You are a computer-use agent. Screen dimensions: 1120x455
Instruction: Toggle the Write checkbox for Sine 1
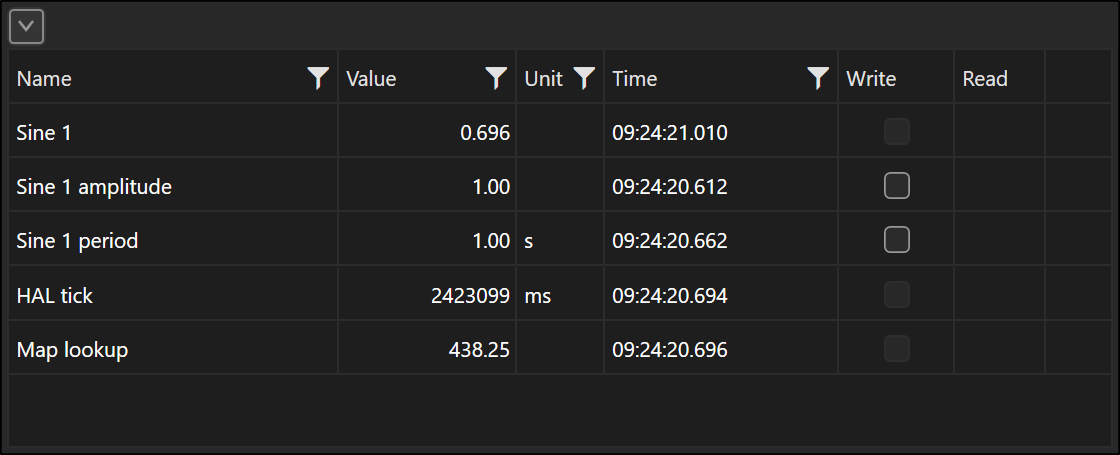point(896,132)
